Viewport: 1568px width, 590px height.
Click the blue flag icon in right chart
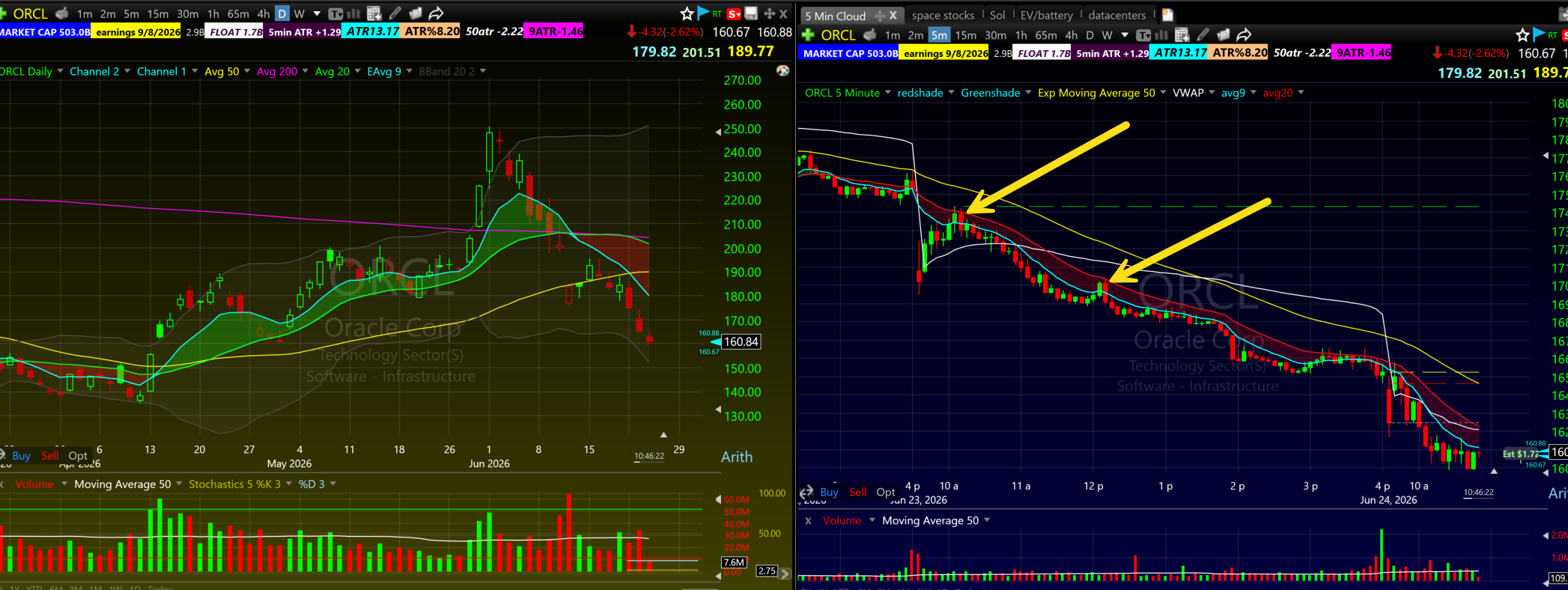pos(1540,34)
